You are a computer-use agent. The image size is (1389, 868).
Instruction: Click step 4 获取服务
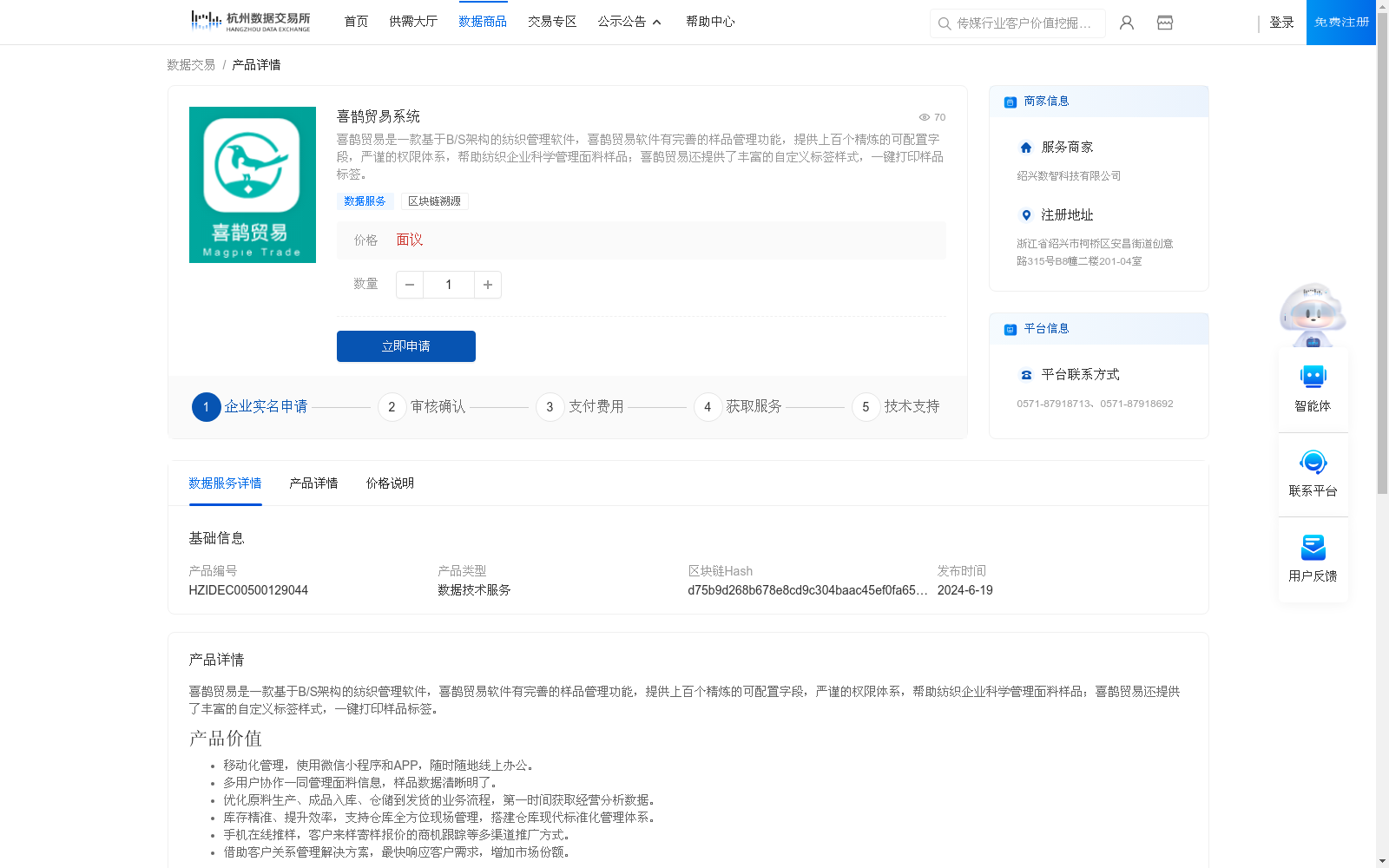[738, 406]
